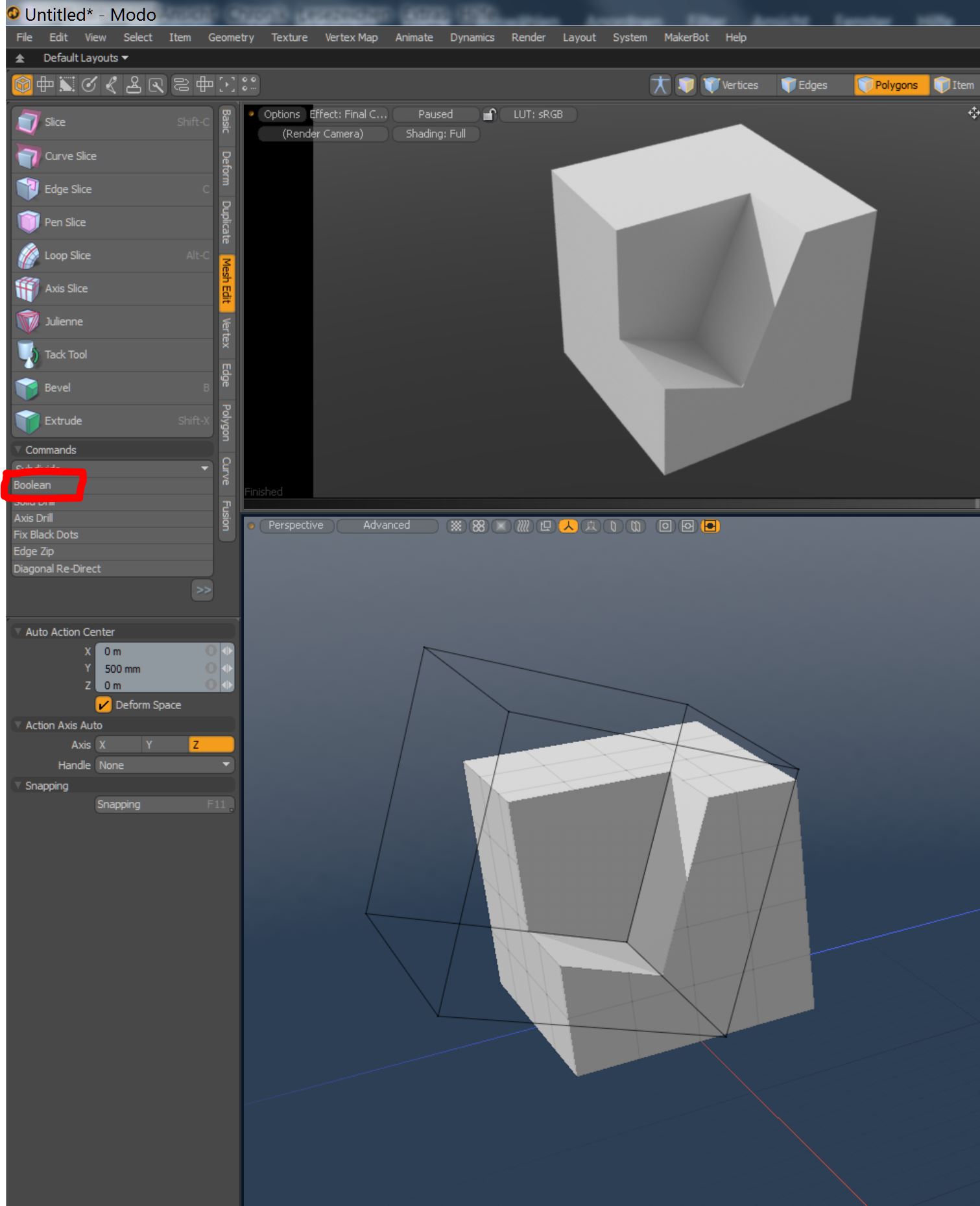
Task: Click the four-circles icon in Perspective viewport bar
Action: (x=479, y=526)
